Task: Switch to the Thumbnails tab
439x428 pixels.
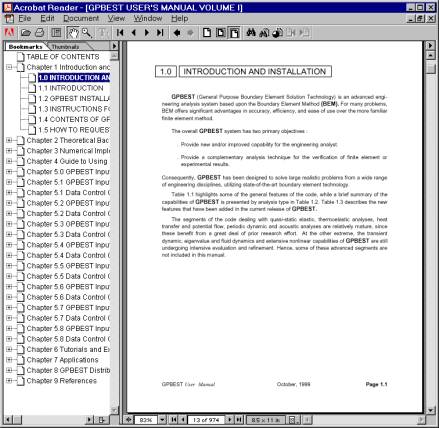Action: pos(65,47)
